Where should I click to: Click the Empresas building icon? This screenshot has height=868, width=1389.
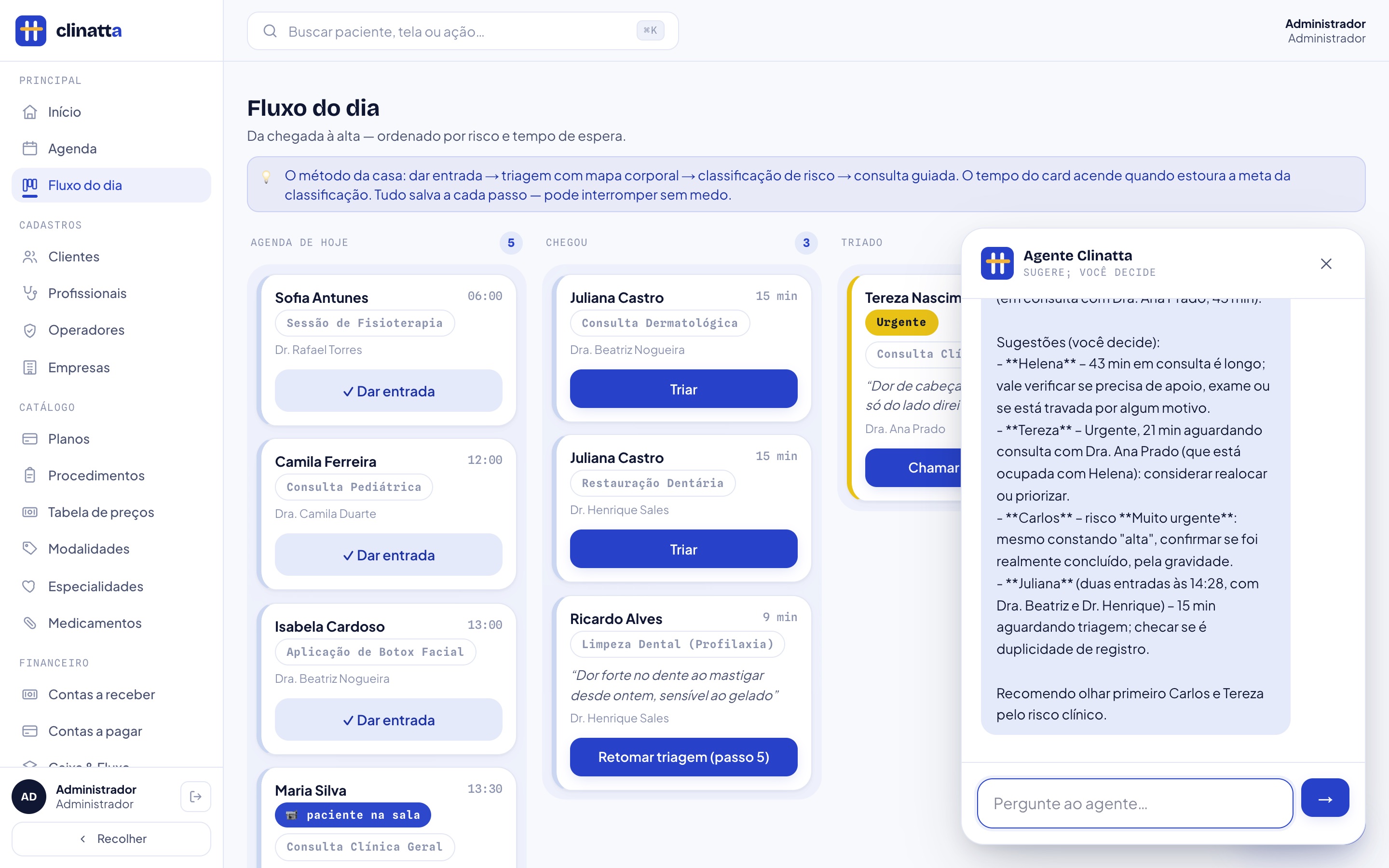[30, 367]
